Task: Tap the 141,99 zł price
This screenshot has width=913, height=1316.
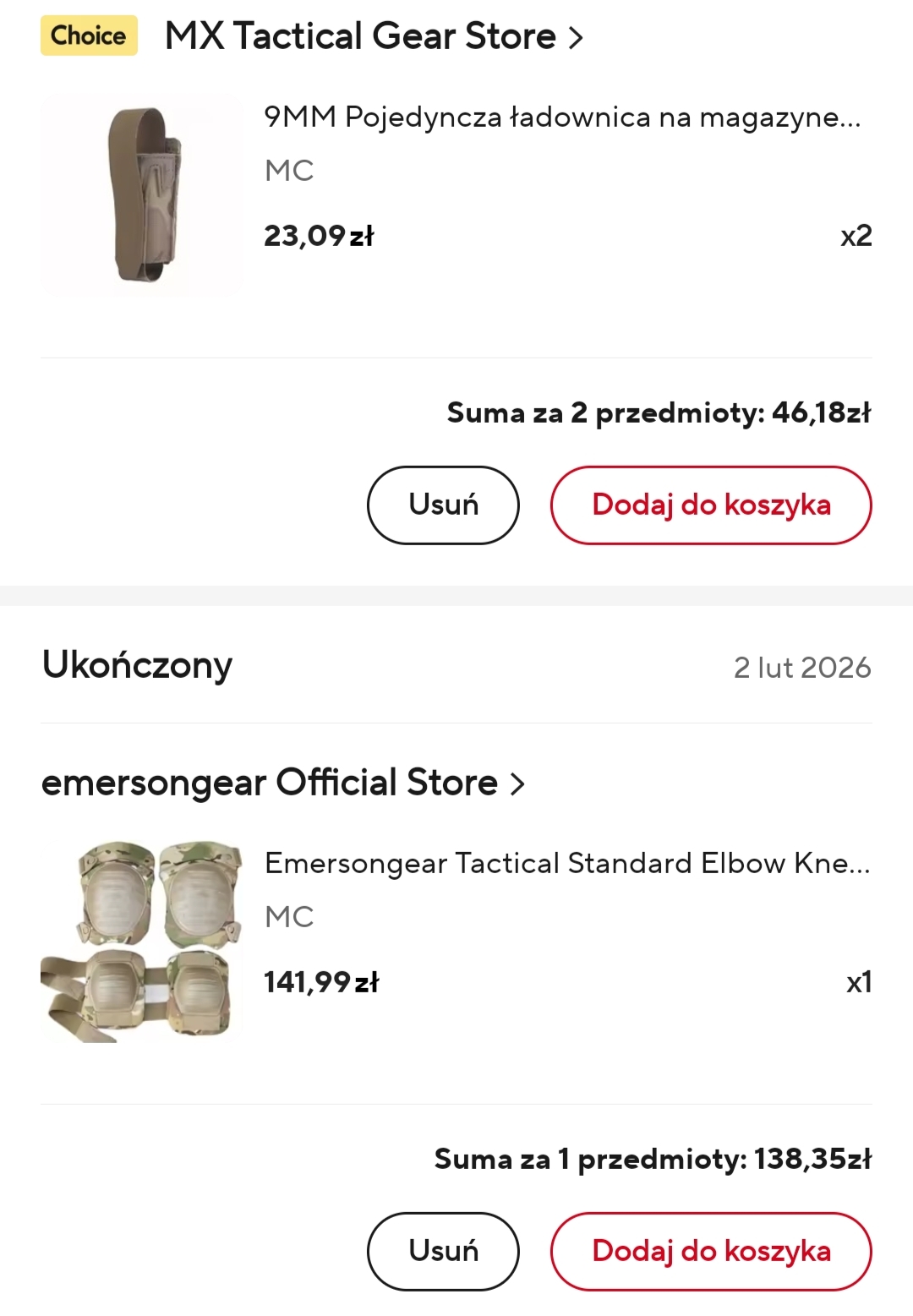Action: tap(321, 982)
